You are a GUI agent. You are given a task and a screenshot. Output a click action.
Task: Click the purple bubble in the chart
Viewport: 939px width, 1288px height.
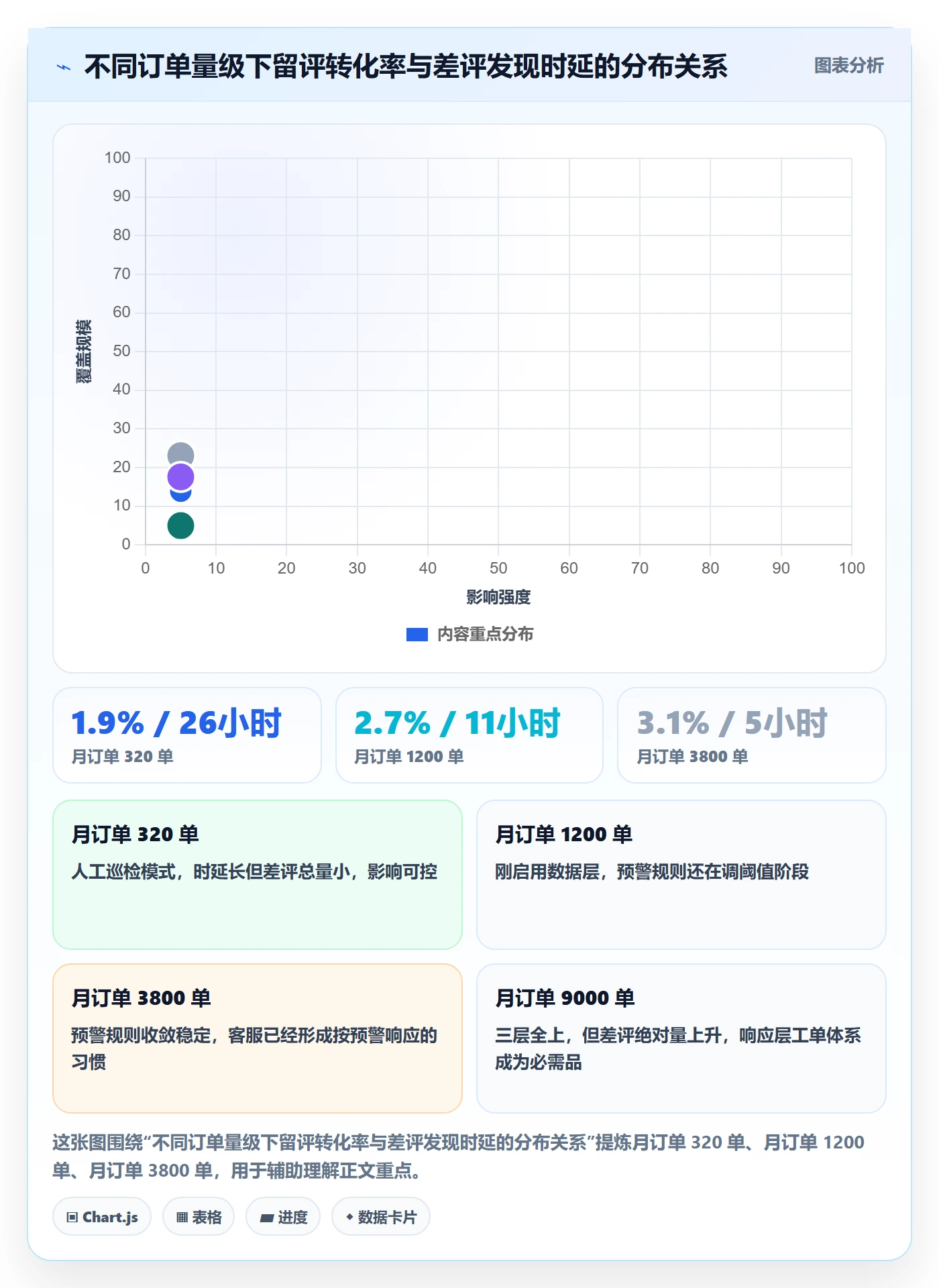pos(180,477)
